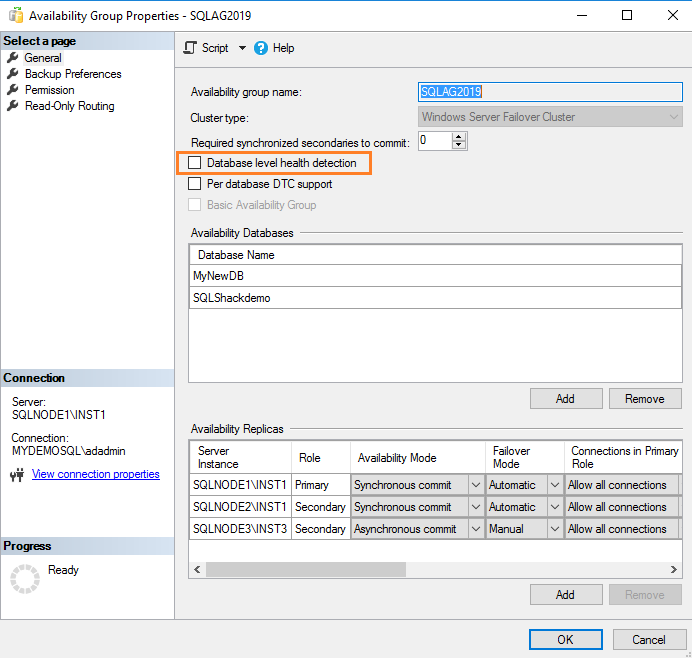This screenshot has width=692, height=658.
Task: Click the Cancel button
Action: pos(648,639)
